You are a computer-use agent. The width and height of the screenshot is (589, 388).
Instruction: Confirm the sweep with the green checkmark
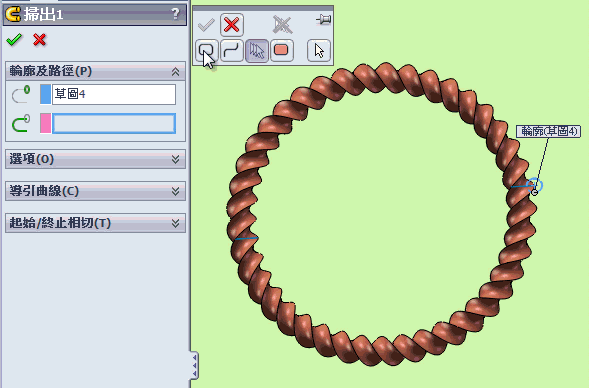pos(14,39)
